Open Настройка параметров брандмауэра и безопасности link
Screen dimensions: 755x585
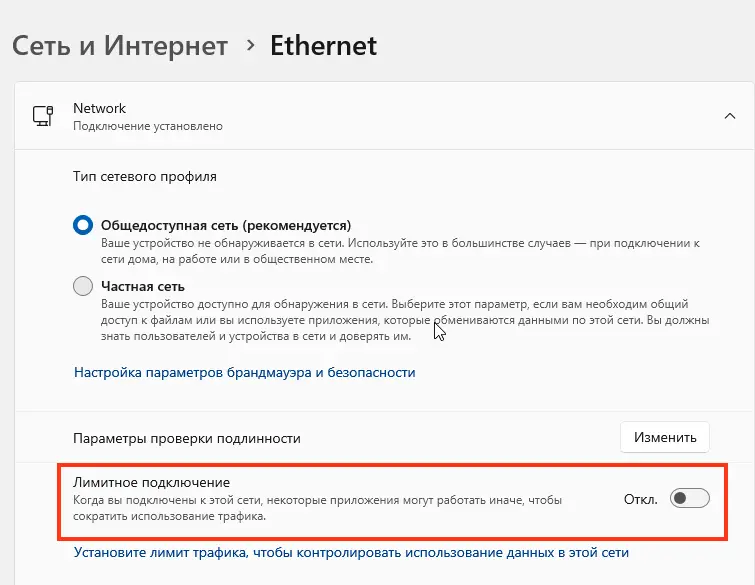[244, 372]
